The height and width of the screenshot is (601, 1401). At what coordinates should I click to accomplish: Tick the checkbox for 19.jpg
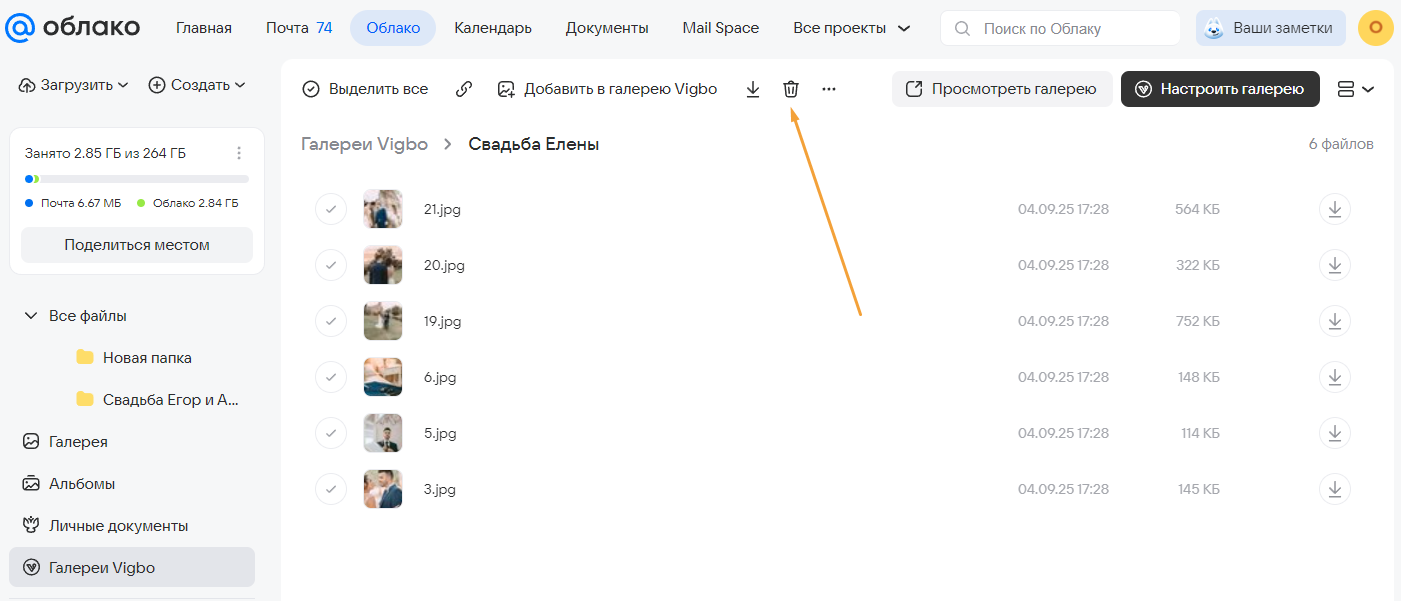point(331,321)
